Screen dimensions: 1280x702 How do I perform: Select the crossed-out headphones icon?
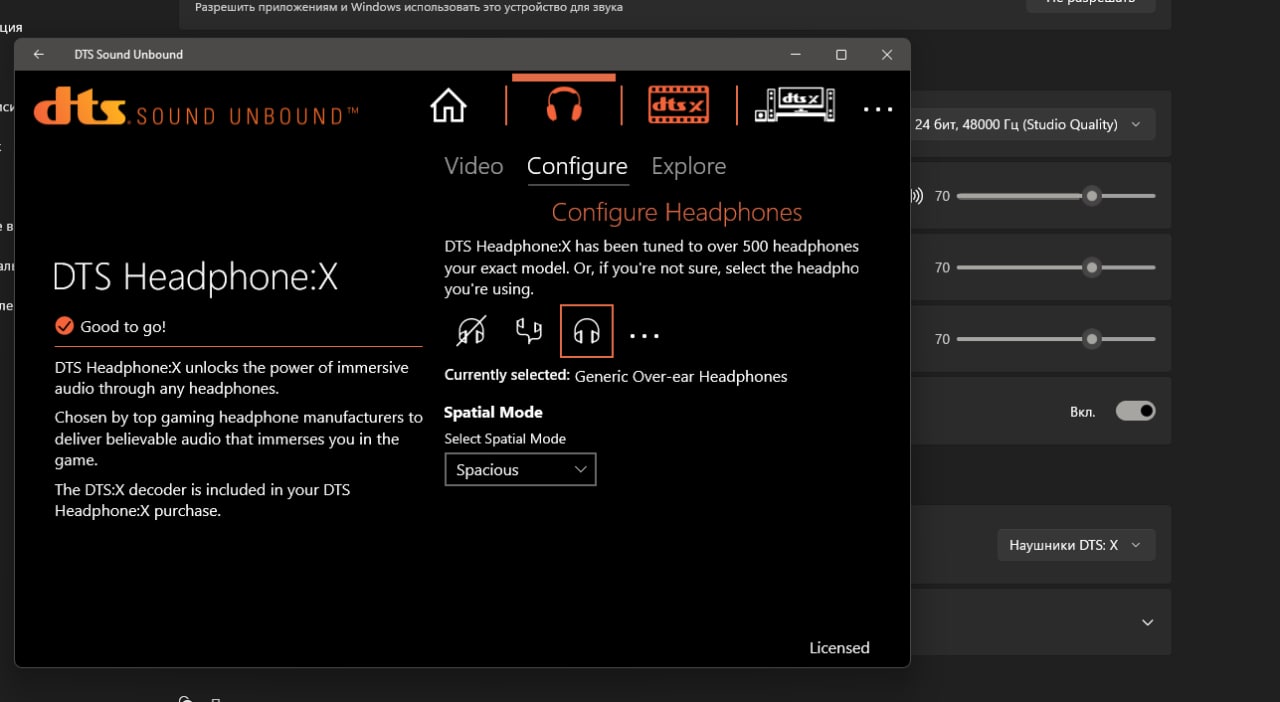471,331
